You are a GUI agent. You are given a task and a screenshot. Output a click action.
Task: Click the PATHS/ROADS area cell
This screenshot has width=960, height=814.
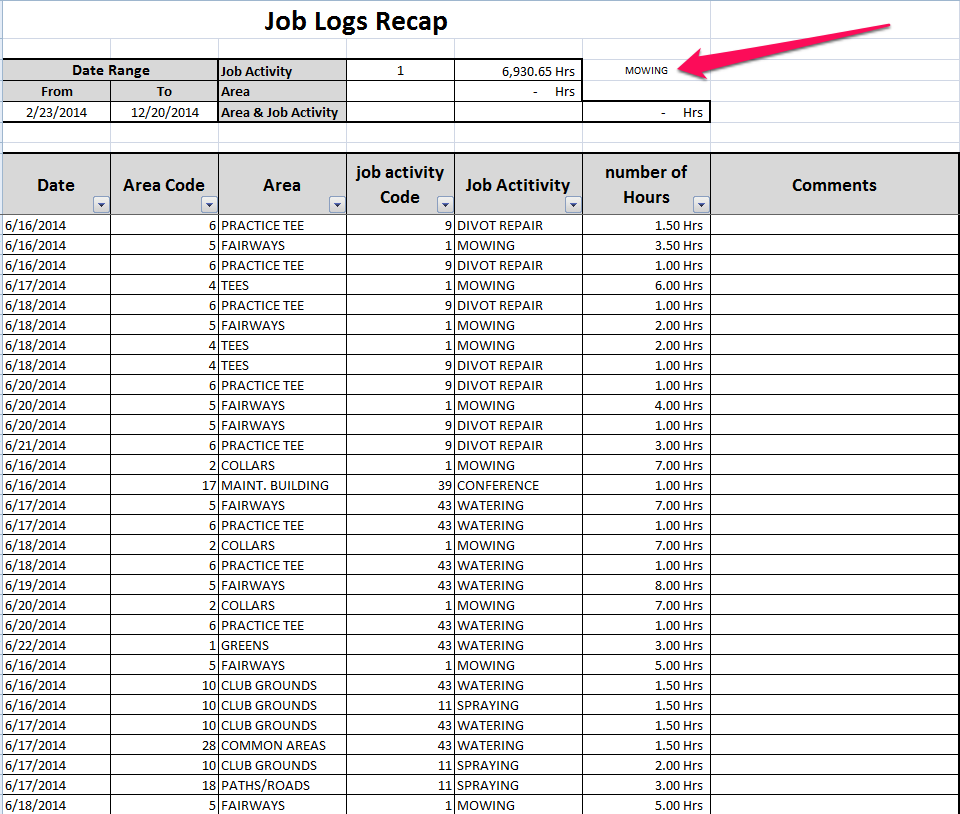[282, 785]
